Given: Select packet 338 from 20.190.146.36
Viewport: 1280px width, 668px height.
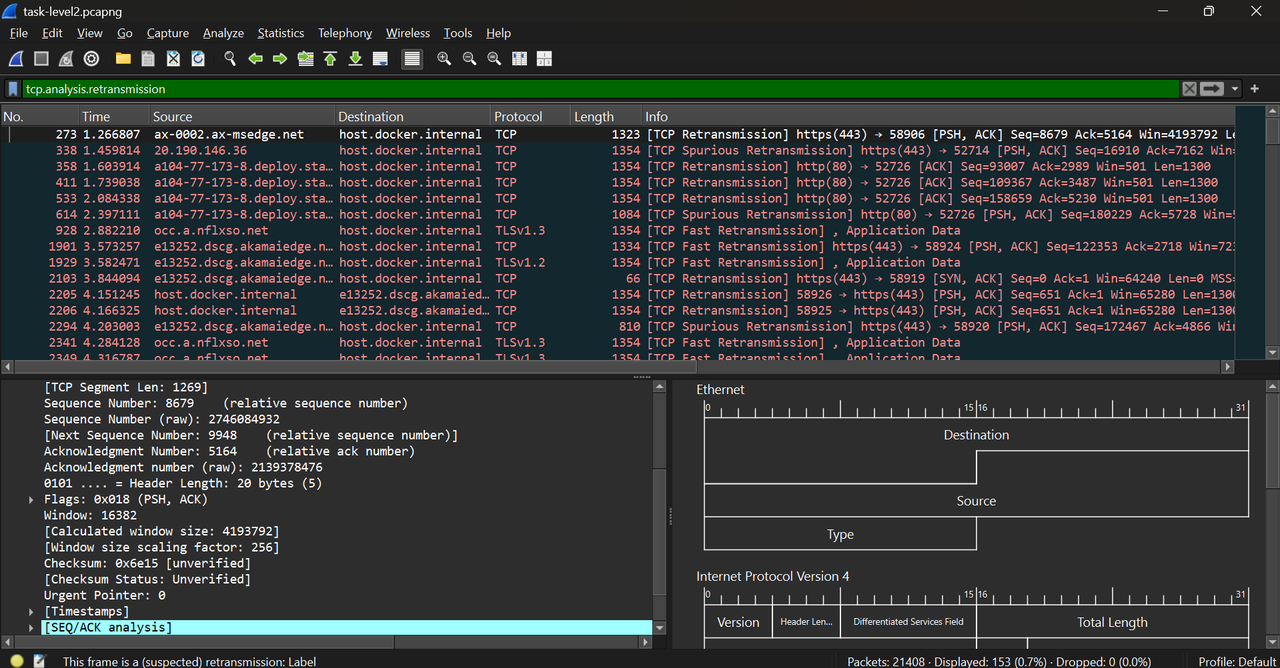Looking at the screenshot, I should point(618,150).
